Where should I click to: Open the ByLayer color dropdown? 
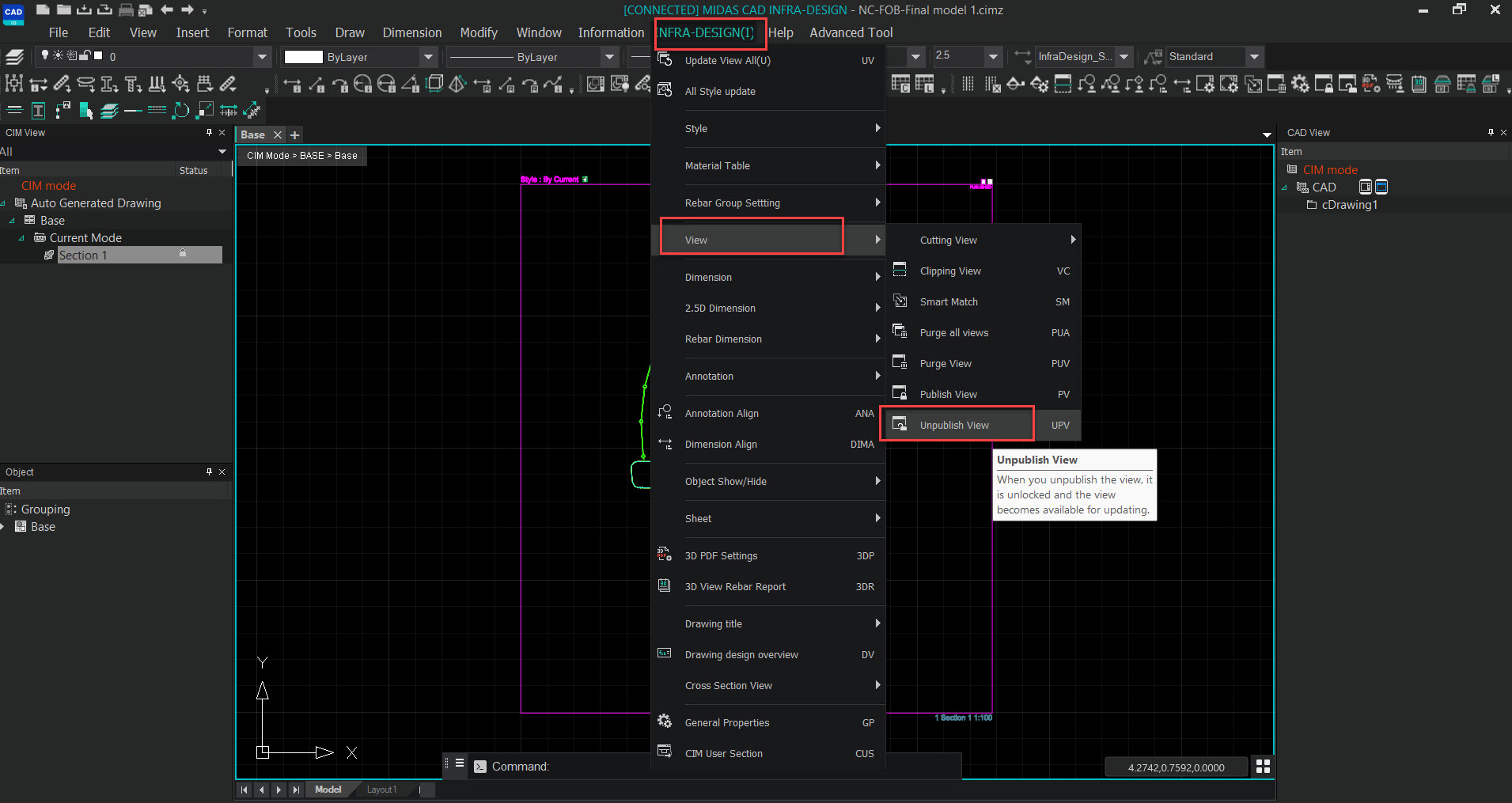click(x=428, y=56)
